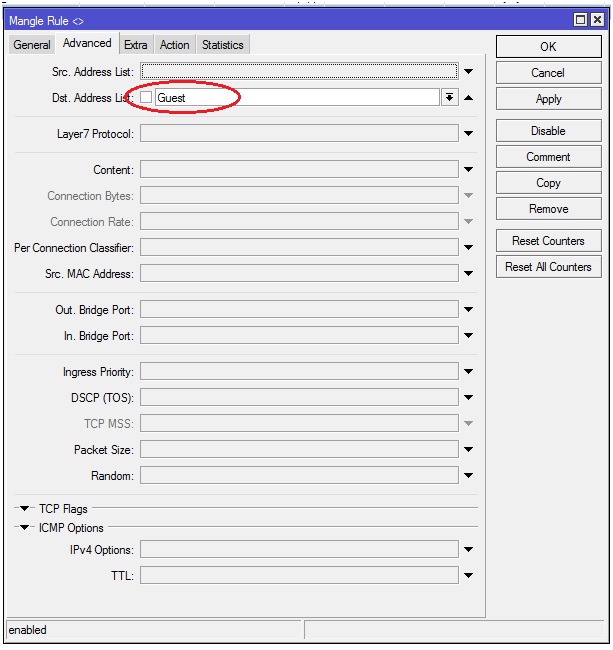
Task: Expand the Content field arrow
Action: pos(468,170)
